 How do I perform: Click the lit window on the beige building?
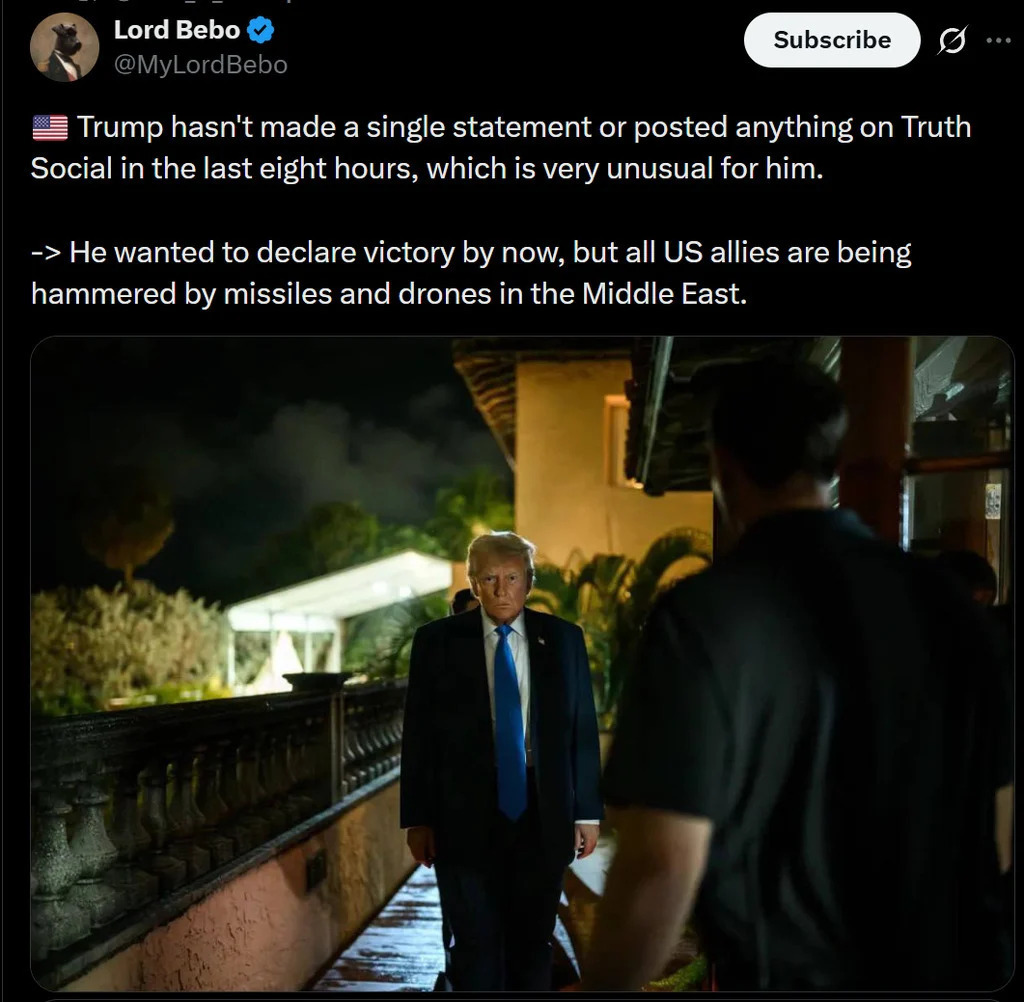click(617, 440)
